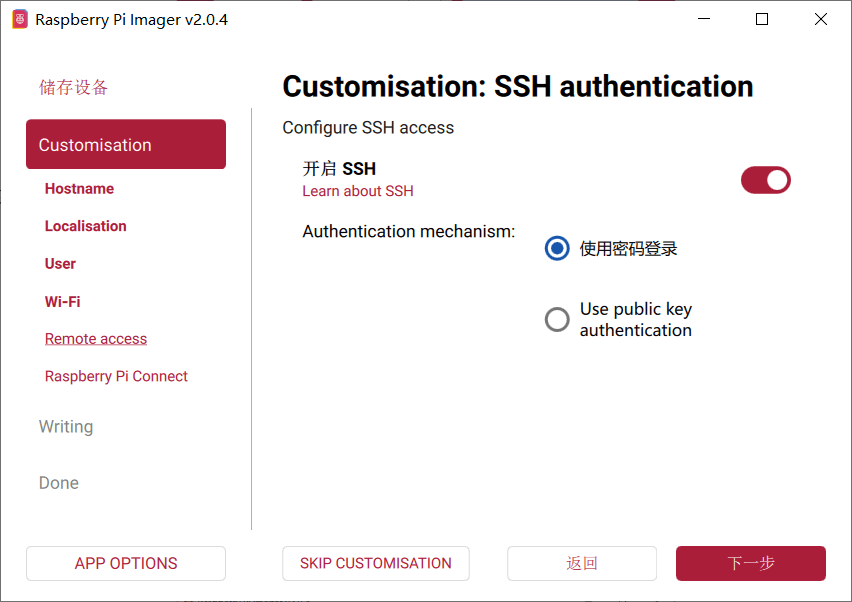Screen dimensions: 852x602
Task: Click the Raspberry Pi Imager app icon
Action: (x=20, y=20)
